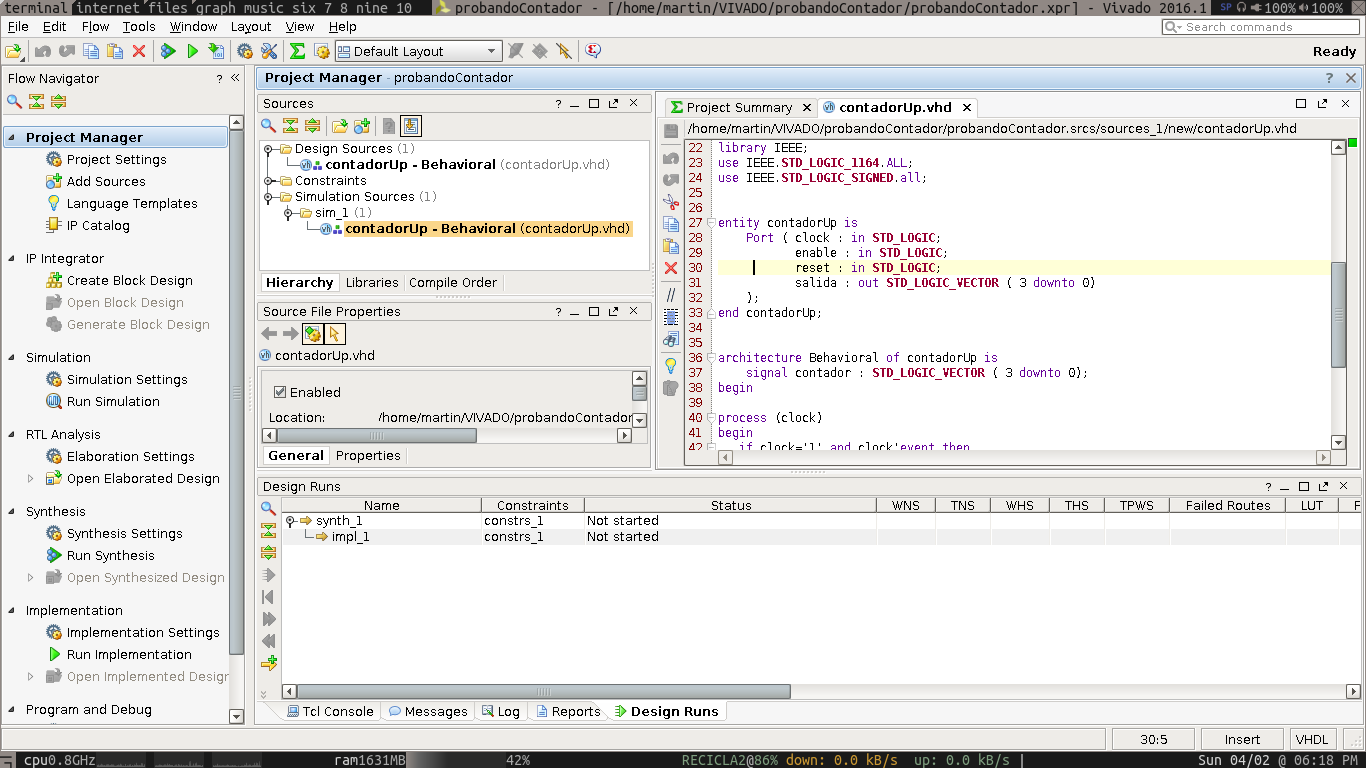Screen dimensions: 1366x768
Task: Switch to the Compile Order tab
Action: (452, 282)
